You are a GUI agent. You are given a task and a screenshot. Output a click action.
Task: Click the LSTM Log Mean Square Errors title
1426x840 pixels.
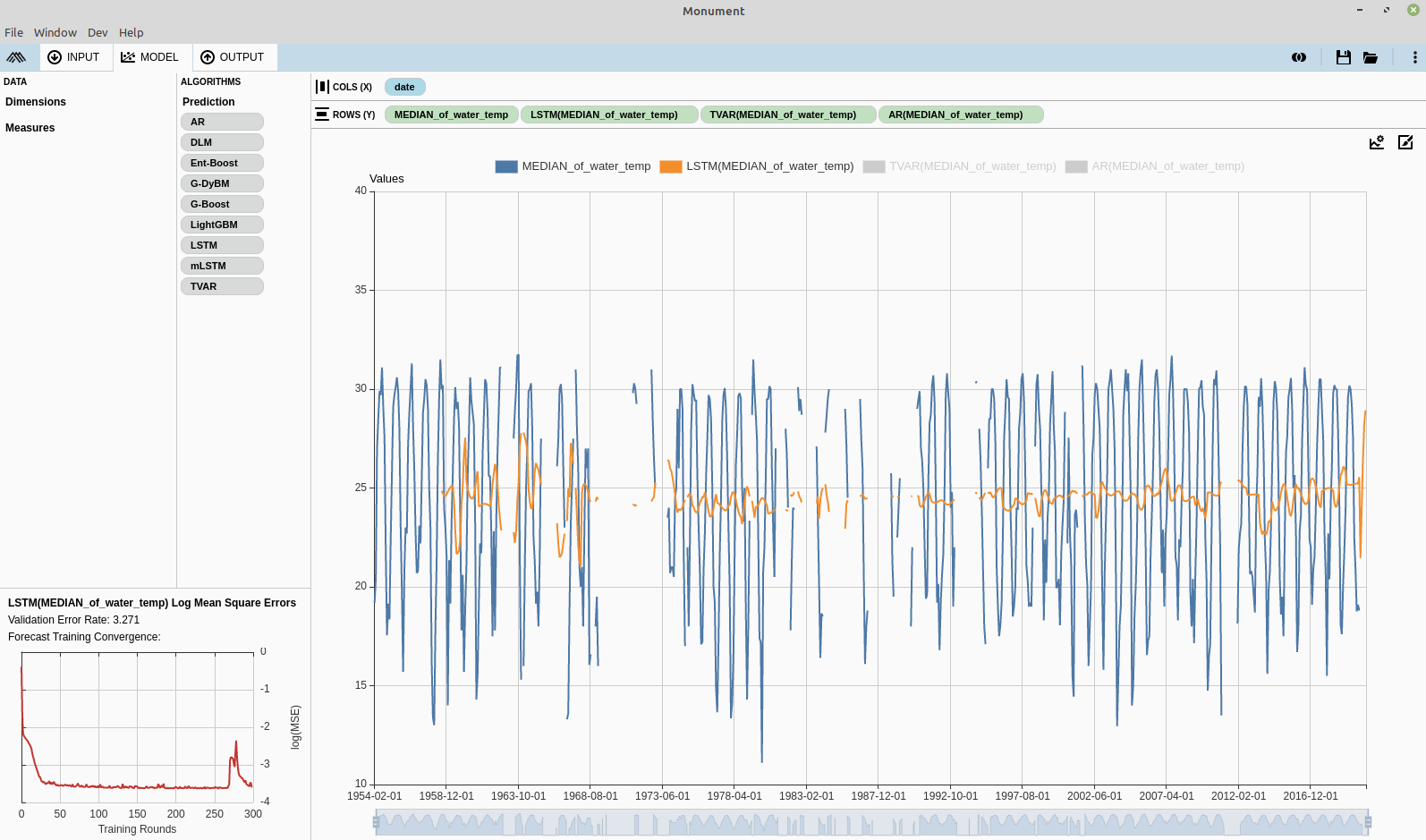[152, 603]
